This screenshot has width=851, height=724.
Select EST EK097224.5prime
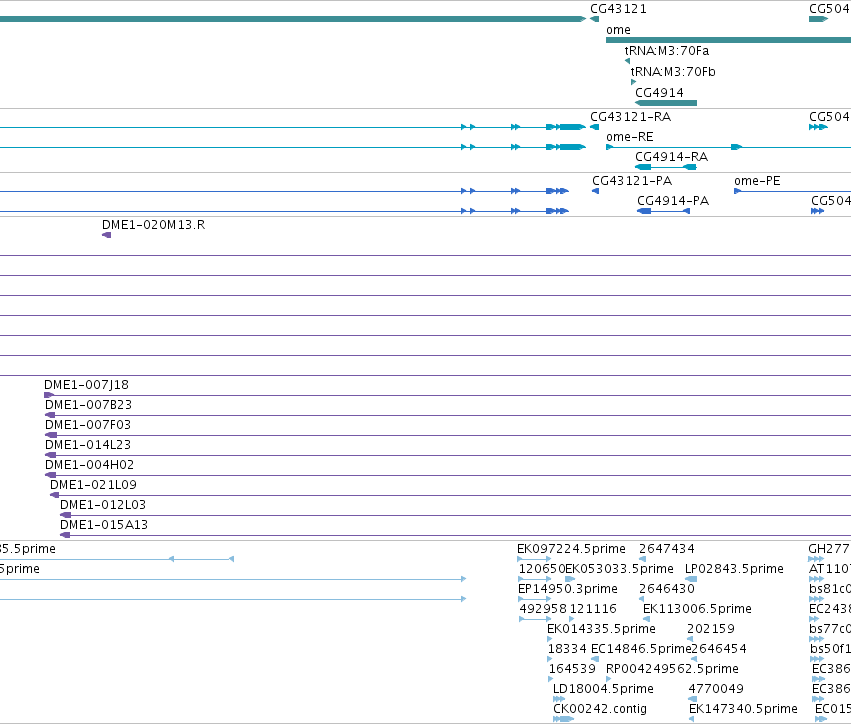pyautogui.click(x=571, y=549)
